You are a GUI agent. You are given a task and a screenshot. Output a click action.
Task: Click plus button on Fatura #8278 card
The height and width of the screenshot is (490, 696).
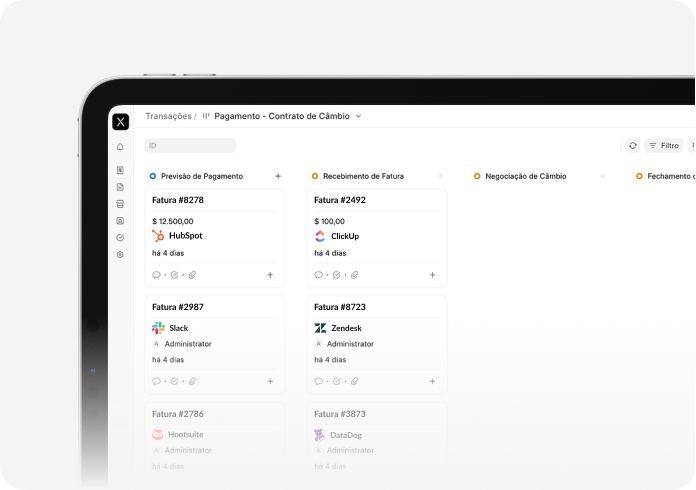270,275
